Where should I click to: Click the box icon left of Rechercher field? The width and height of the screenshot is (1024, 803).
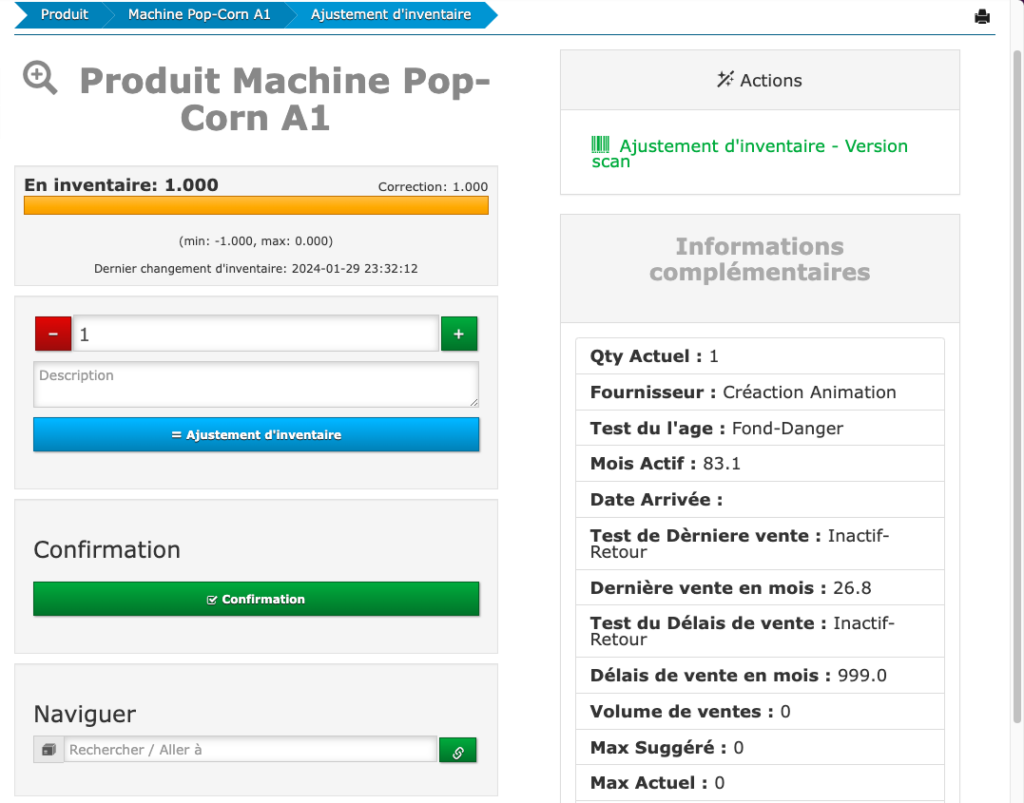(48, 750)
